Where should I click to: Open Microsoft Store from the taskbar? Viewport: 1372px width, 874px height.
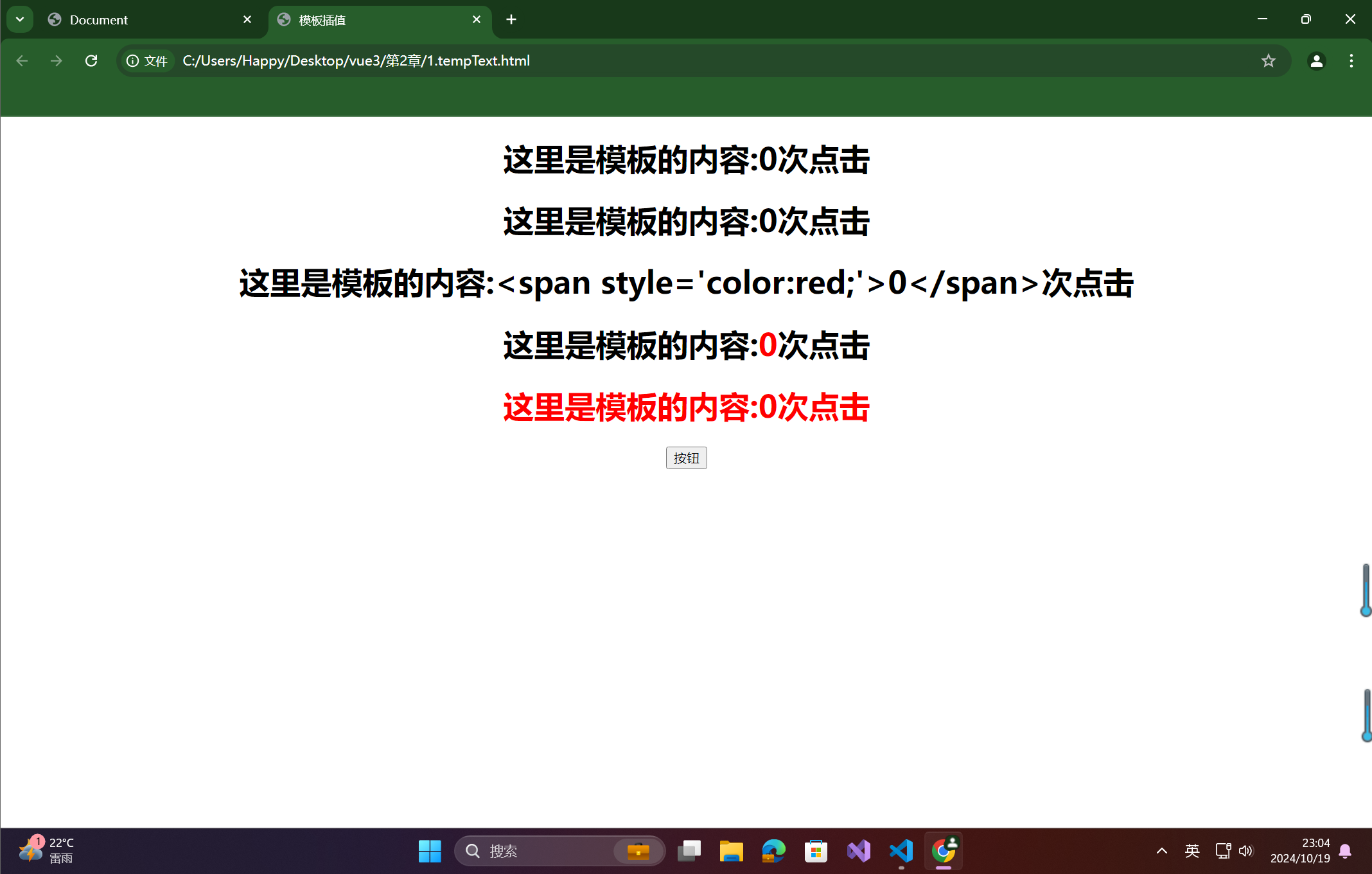point(815,850)
